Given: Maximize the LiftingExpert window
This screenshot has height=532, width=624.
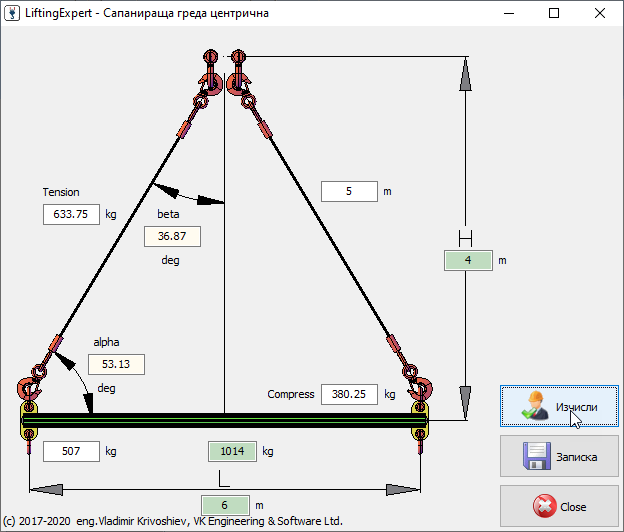Looking at the screenshot, I should tap(554, 14).
